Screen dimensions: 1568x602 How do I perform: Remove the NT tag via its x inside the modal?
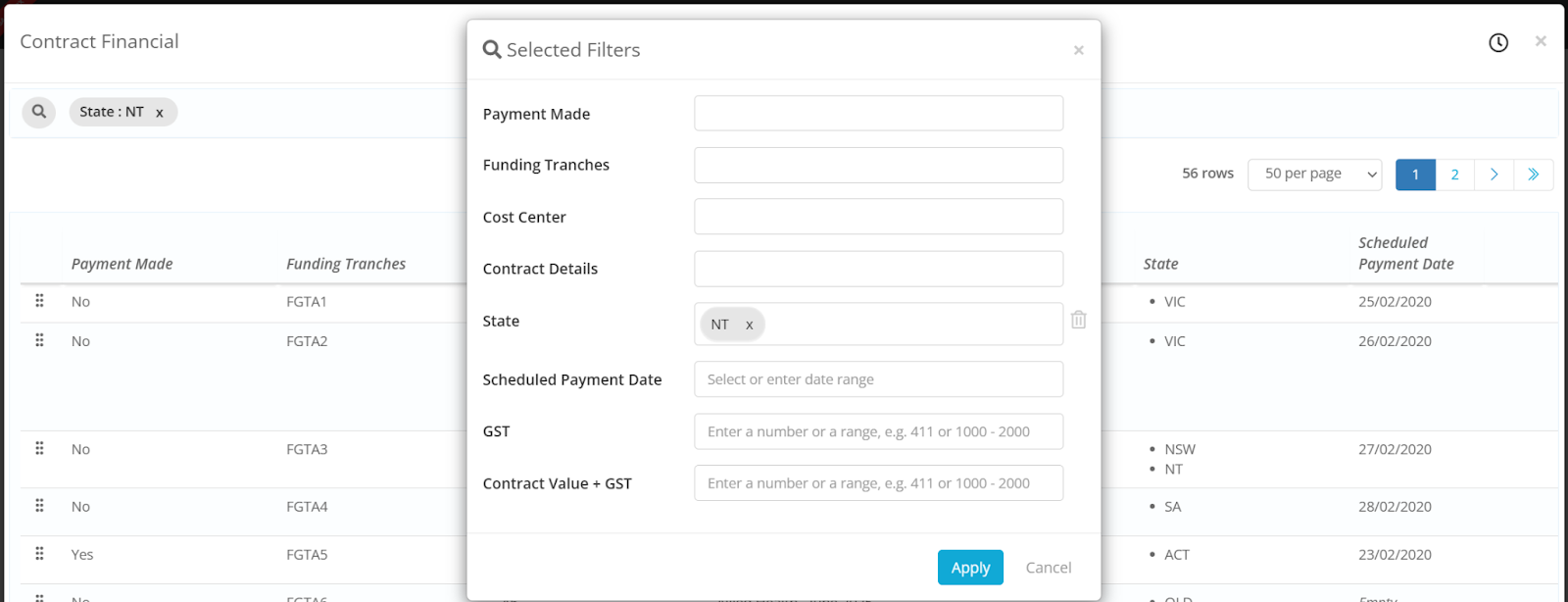tap(749, 324)
